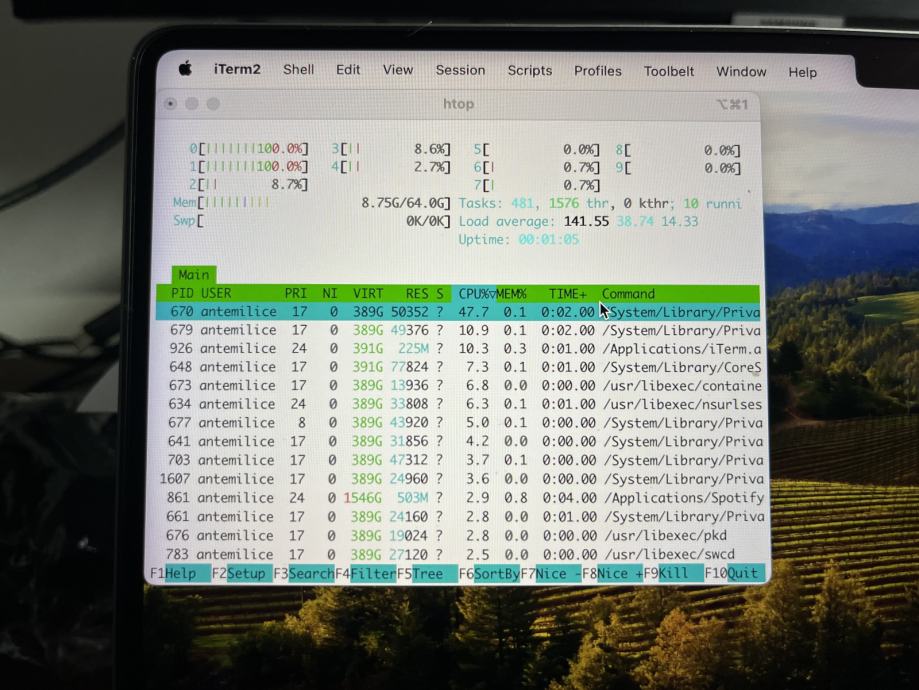Select process row with PID 677
Viewport: 919px width, 690px height.
coord(458,423)
